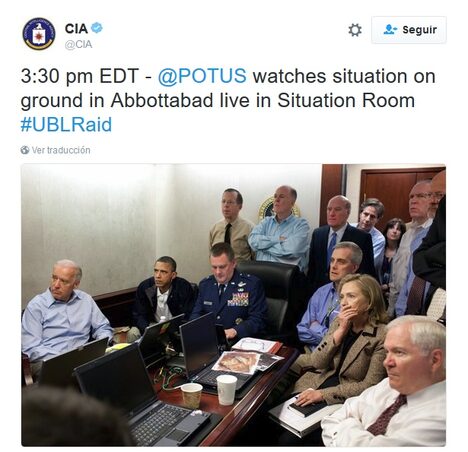Click the brown paper cup in the photo
Screen dimensions: 468x452
pos(192,396)
